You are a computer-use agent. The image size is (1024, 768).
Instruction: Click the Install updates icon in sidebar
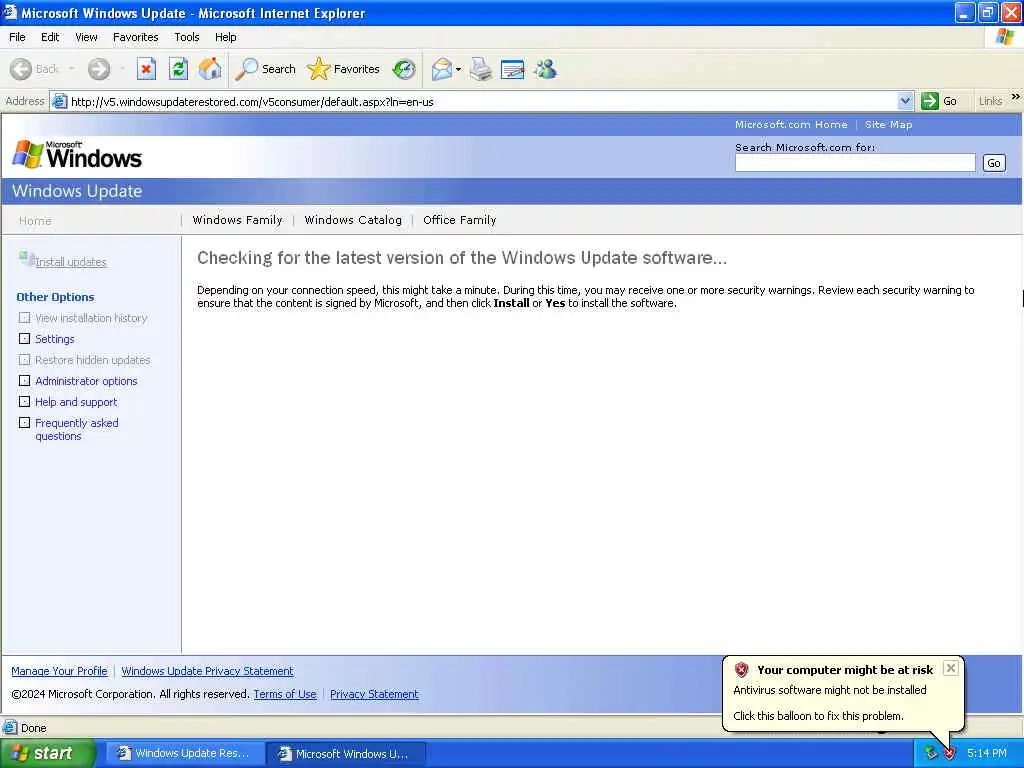click(26, 259)
